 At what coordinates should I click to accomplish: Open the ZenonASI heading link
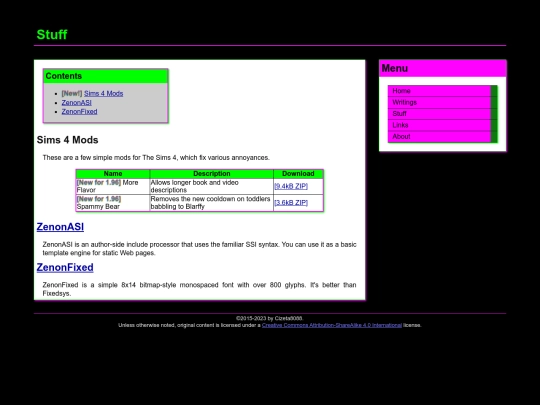point(60,227)
